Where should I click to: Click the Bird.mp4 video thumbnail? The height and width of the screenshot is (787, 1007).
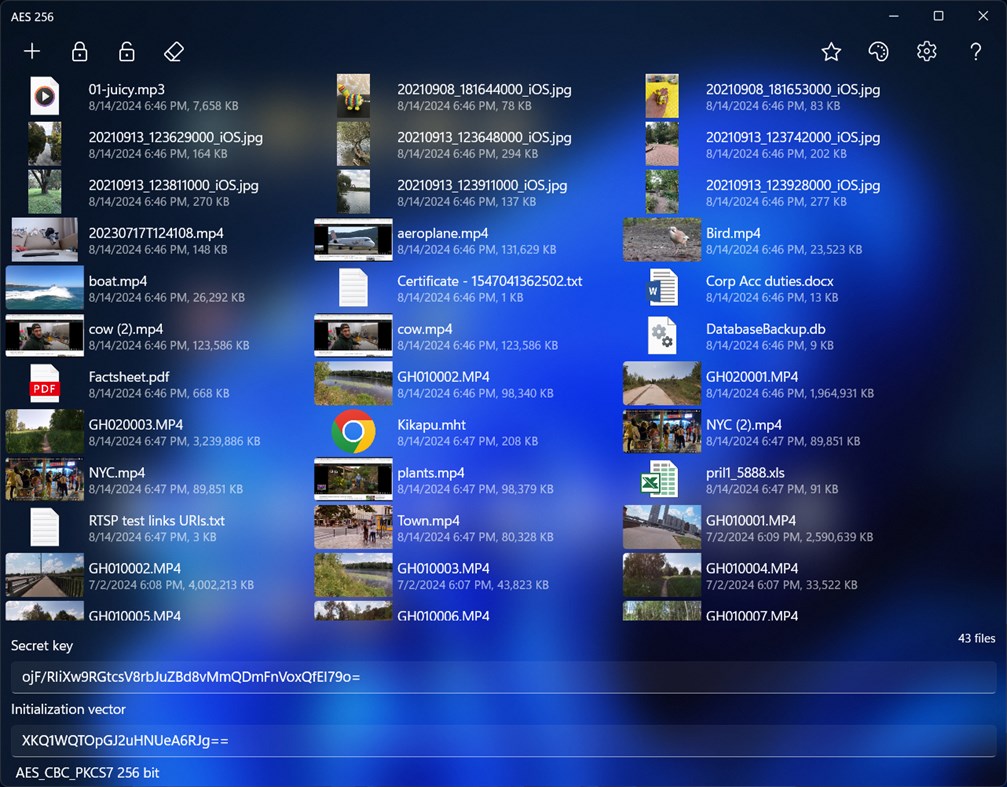(662, 239)
